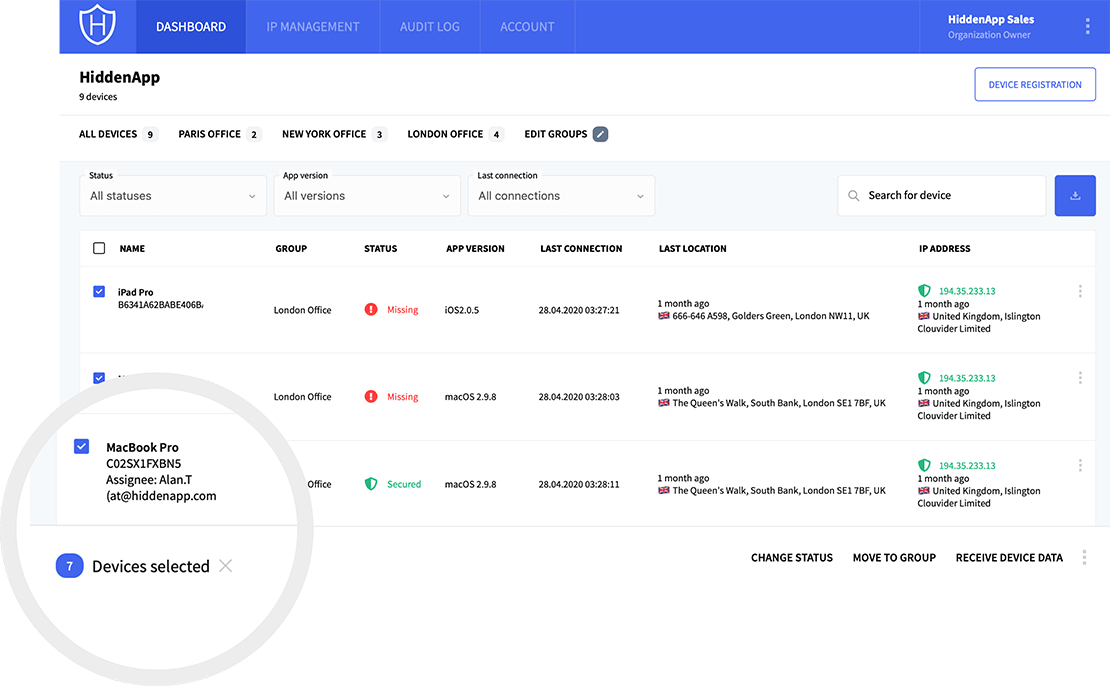Open the account options kebab menu
Screen dimensions: 1110x686
(x=1087, y=27)
